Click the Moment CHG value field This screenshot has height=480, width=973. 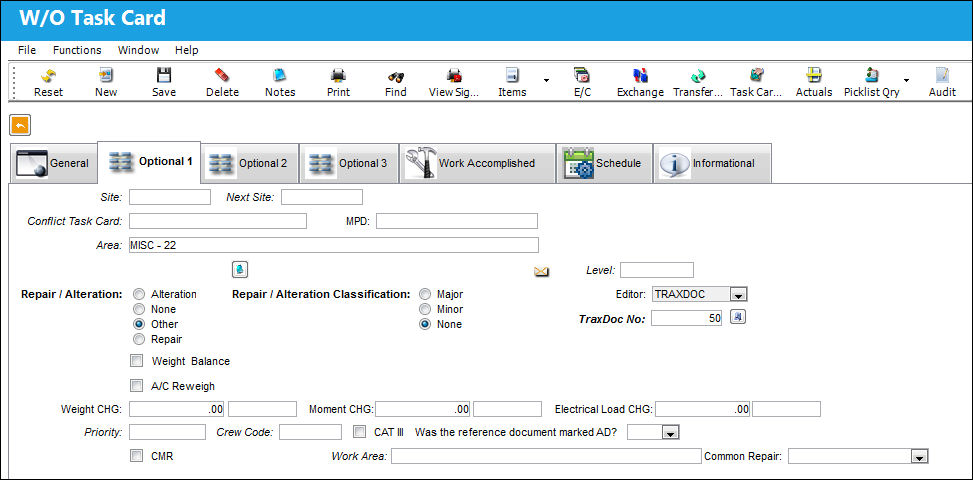(x=423, y=409)
